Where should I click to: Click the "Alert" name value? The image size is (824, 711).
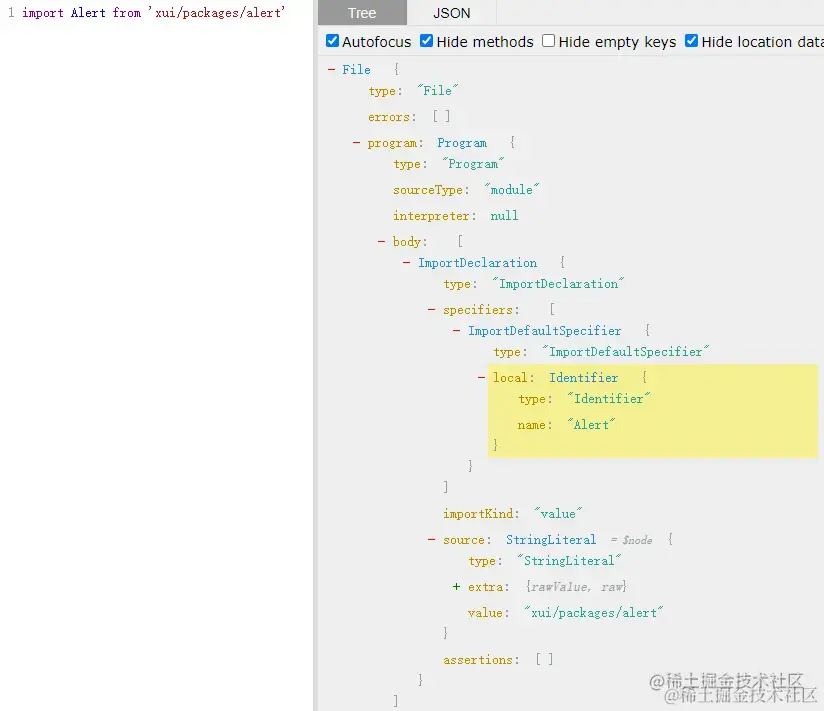click(591, 425)
